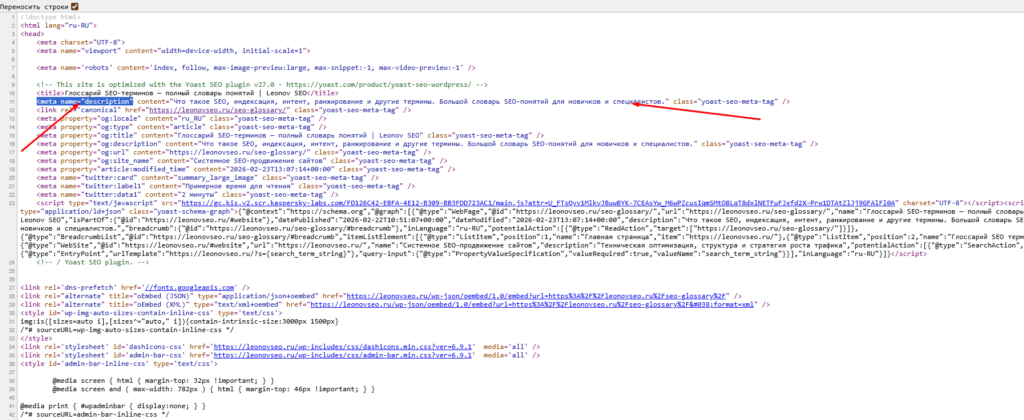Click the og:locale meta line
The height and width of the screenshot is (420, 1024).
coord(183,118)
